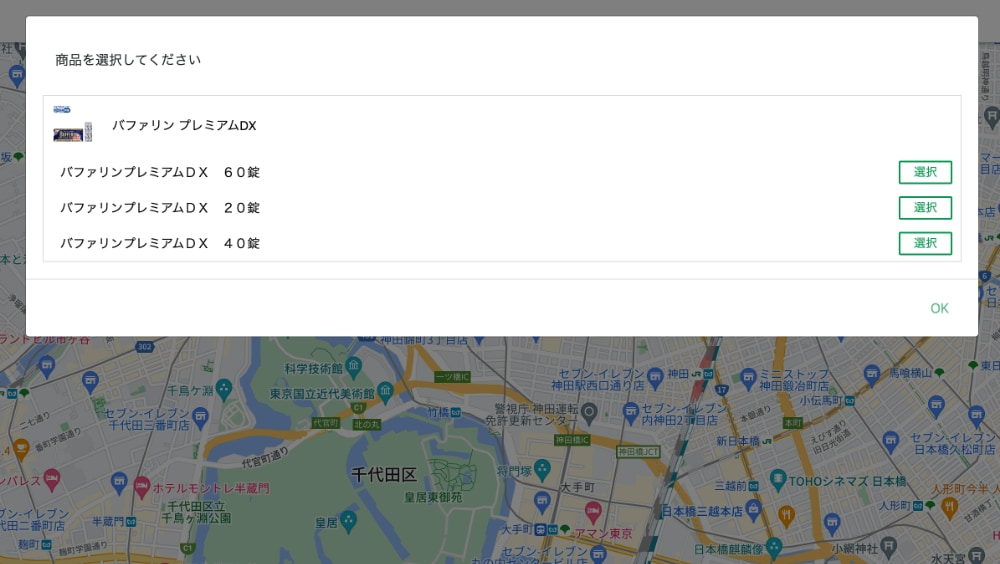
Task: Click 日本橋三越本店 shopping marker on map
Action: tap(754, 509)
